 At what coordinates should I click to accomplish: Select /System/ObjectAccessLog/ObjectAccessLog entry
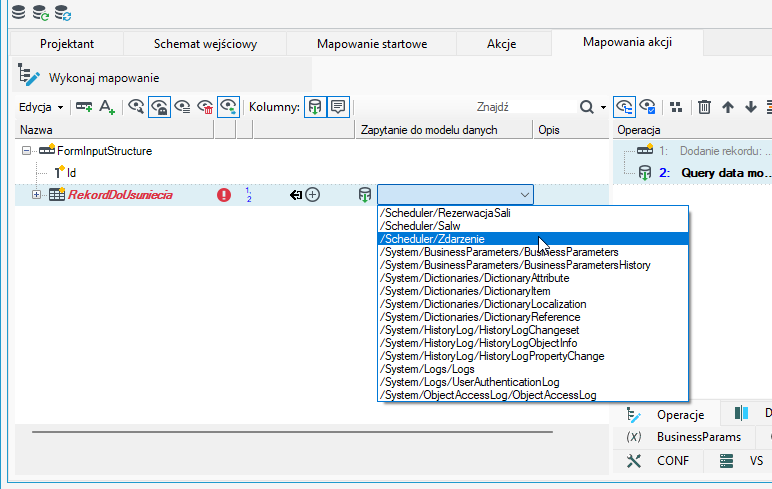533,395
